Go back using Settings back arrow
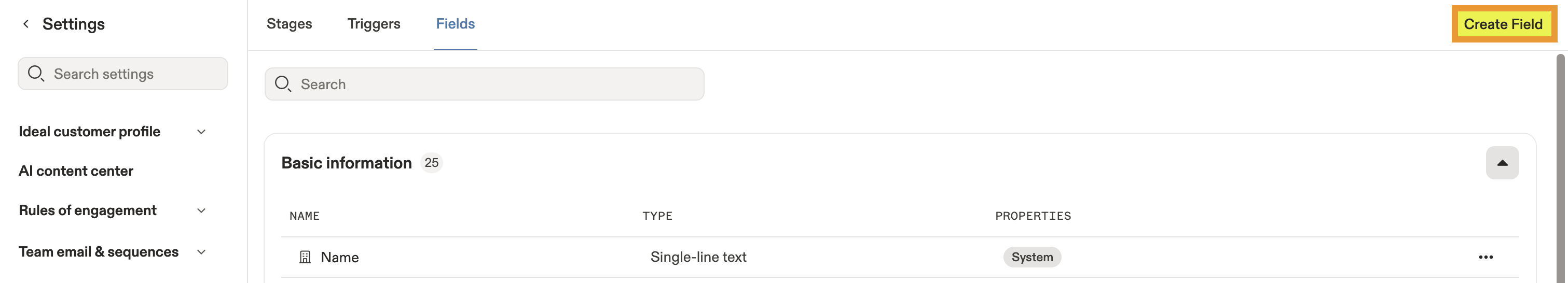This screenshot has height=283, width=1568. pos(25,24)
